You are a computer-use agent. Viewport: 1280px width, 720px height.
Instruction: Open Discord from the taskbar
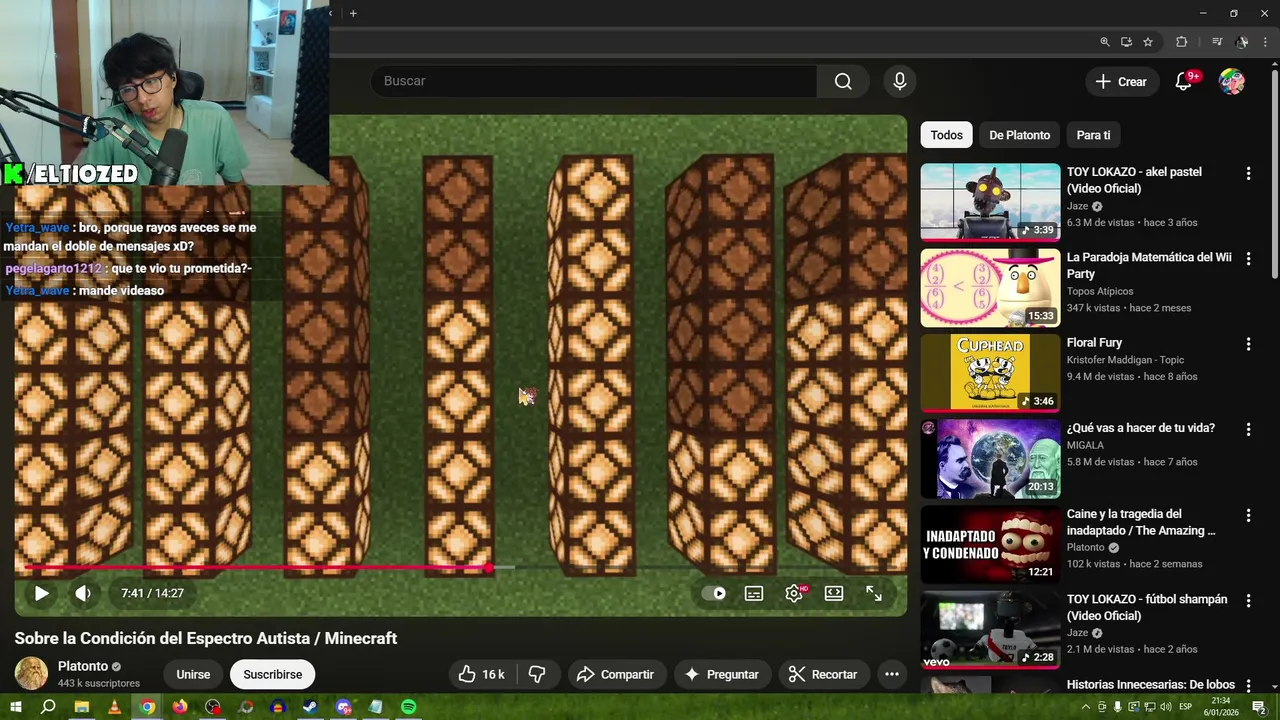(344, 707)
